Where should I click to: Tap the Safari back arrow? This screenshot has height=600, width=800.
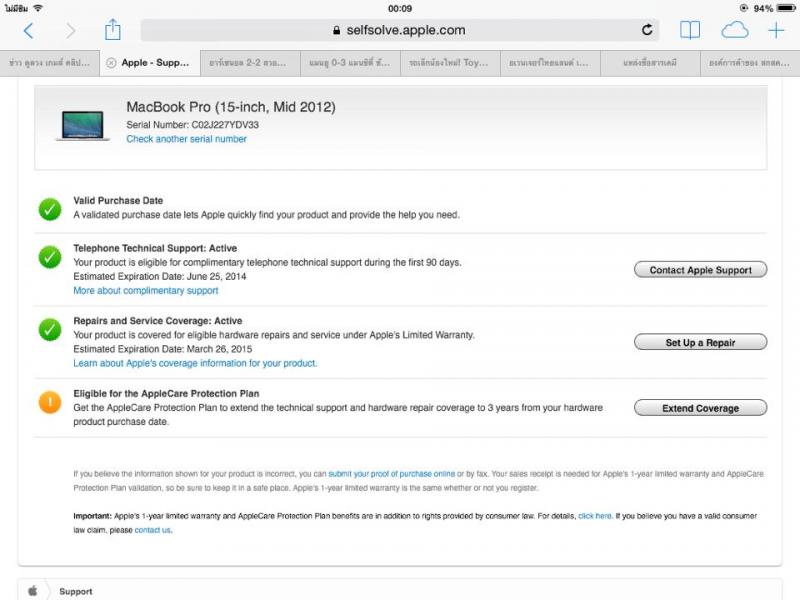tap(29, 31)
